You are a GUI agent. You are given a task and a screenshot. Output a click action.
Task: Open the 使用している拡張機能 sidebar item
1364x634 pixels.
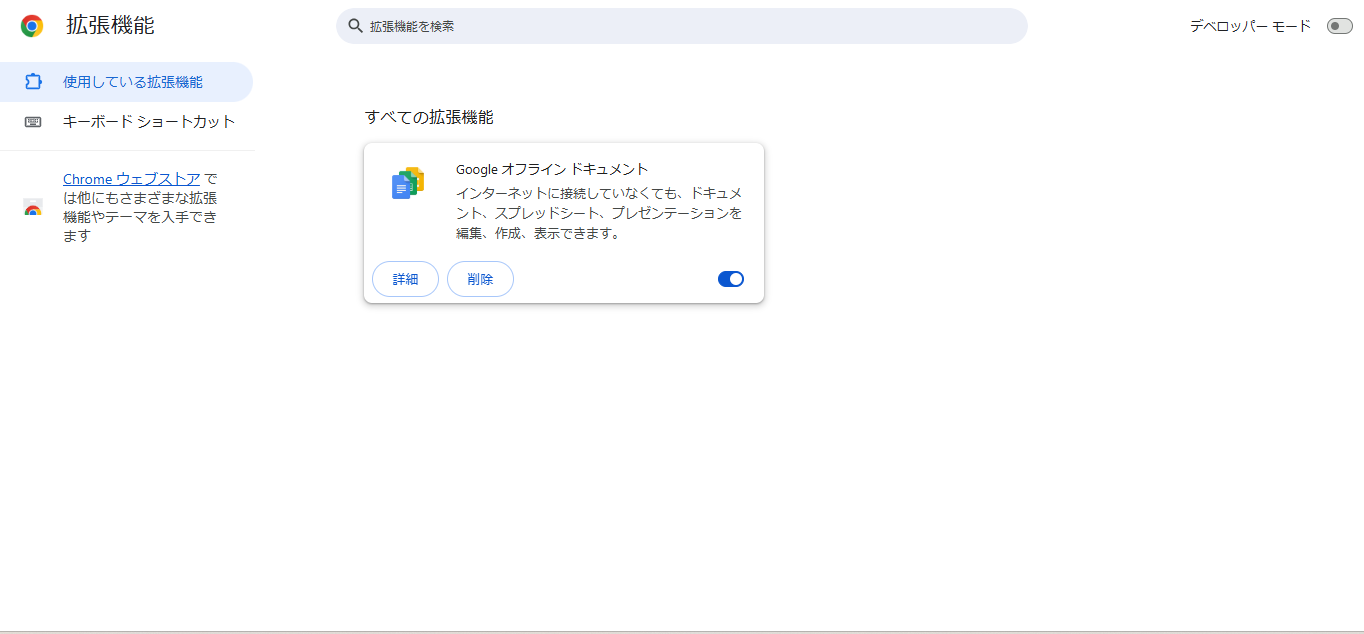click(132, 82)
